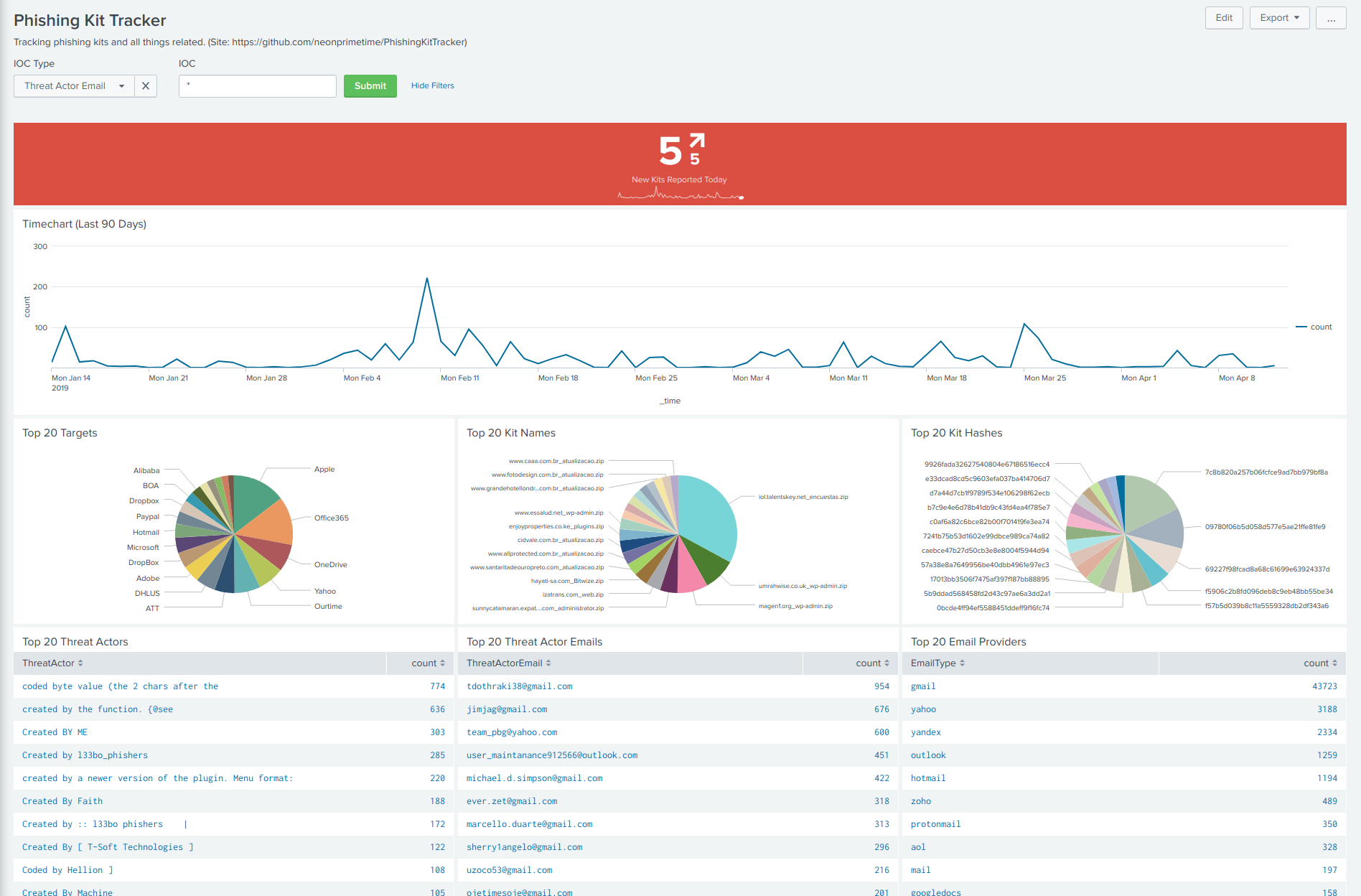Image resolution: width=1361 pixels, height=896 pixels.
Task: Click hash label 09780f06b5d058d577e5ae21ffe81fe9
Action: point(1265,527)
